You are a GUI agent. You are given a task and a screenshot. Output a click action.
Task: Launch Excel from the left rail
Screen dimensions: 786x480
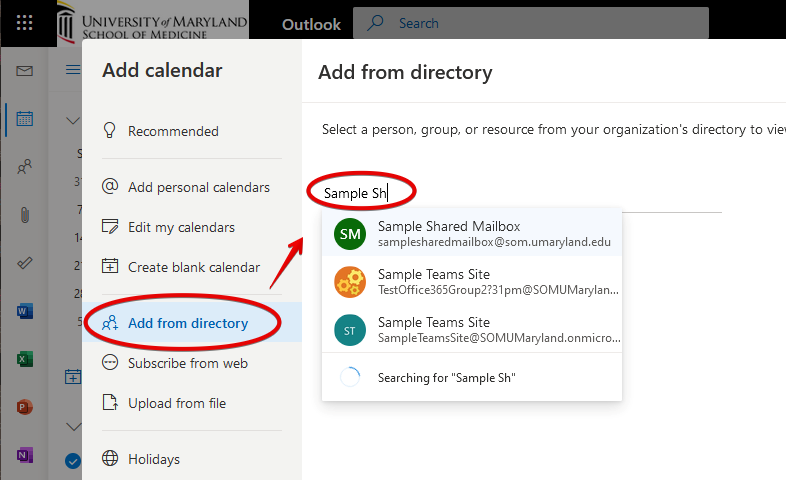pyautogui.click(x=25, y=359)
